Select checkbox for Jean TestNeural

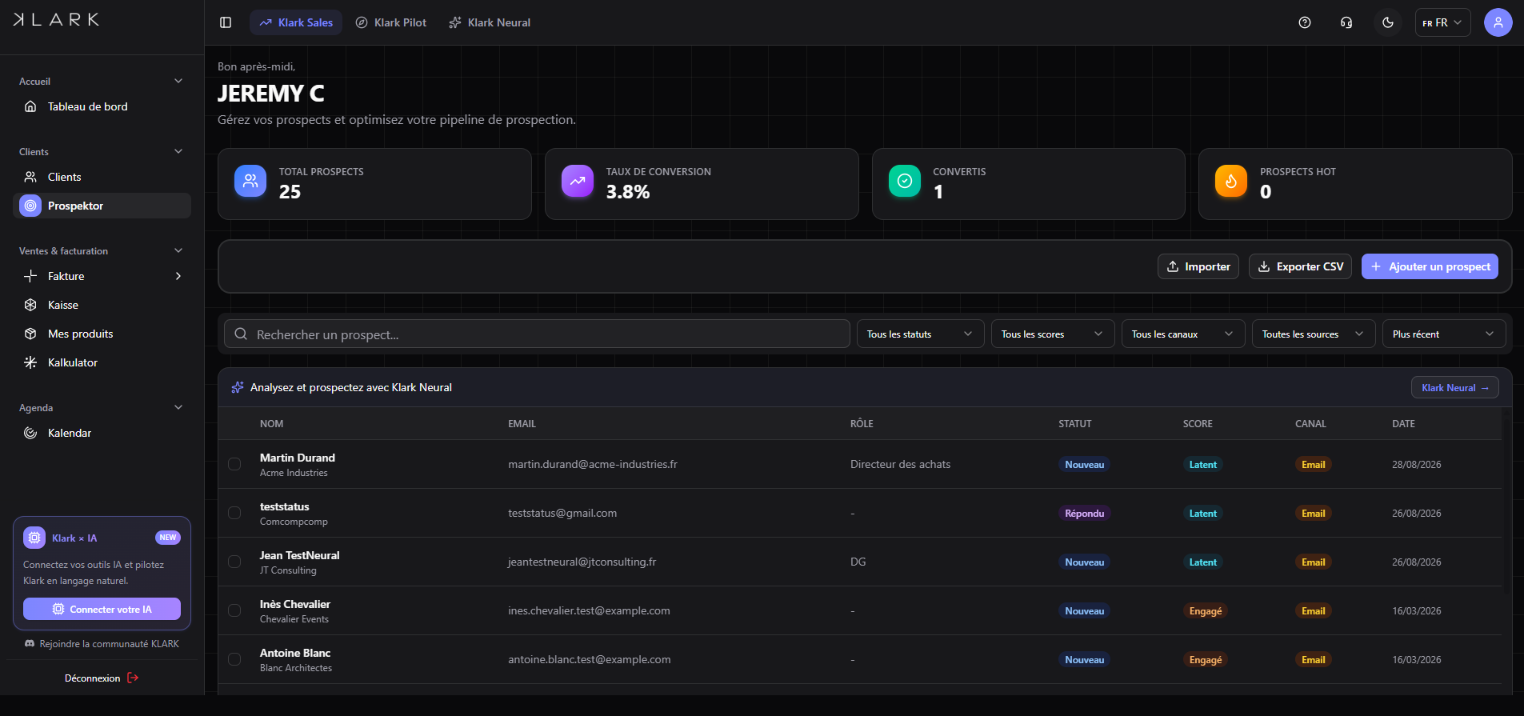(x=234, y=562)
